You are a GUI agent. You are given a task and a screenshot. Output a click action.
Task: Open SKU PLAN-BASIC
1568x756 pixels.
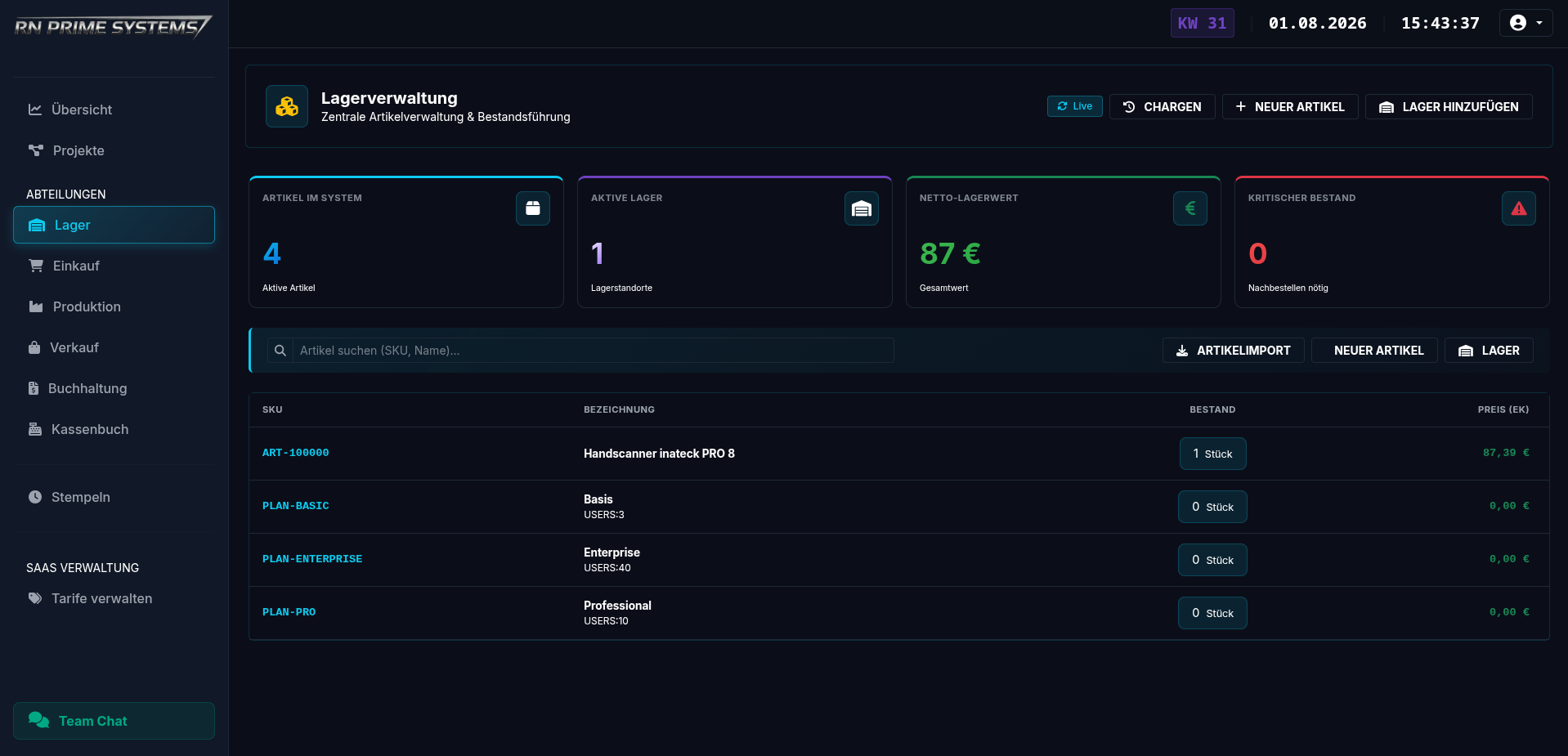[295, 506]
